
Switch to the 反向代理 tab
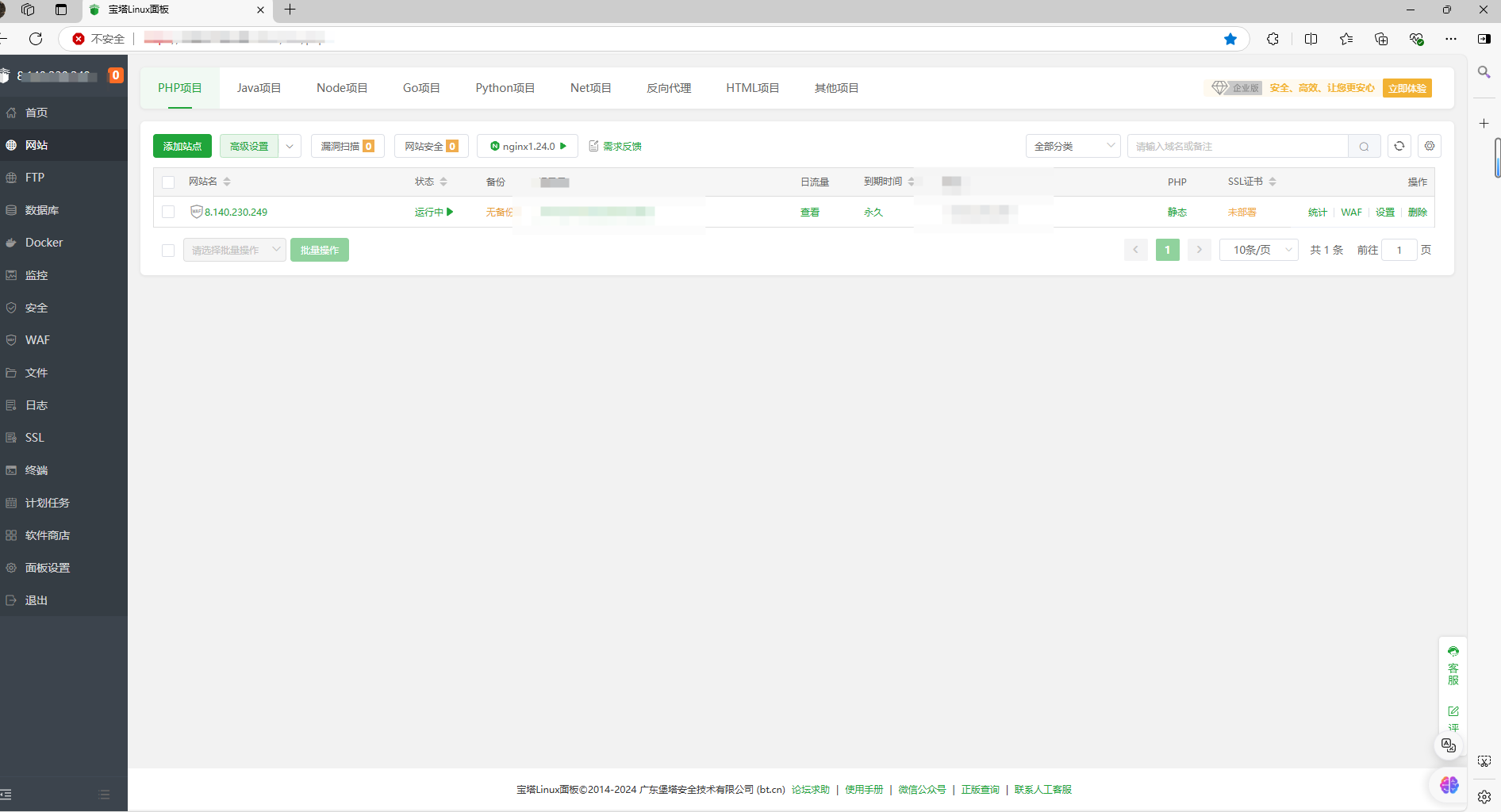669,88
